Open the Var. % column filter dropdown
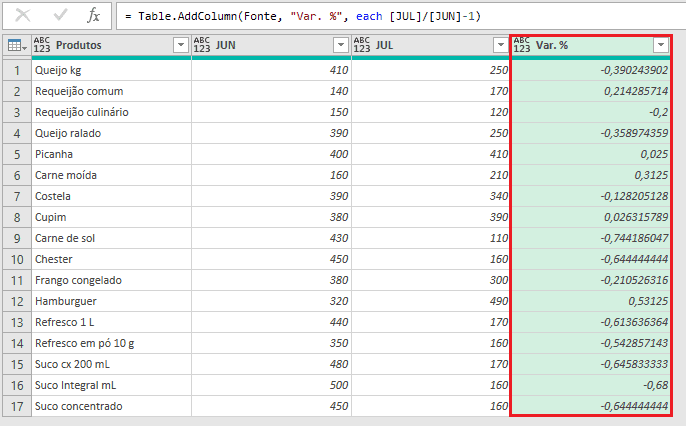Image resolution: width=686 pixels, height=426 pixels. tap(661, 45)
